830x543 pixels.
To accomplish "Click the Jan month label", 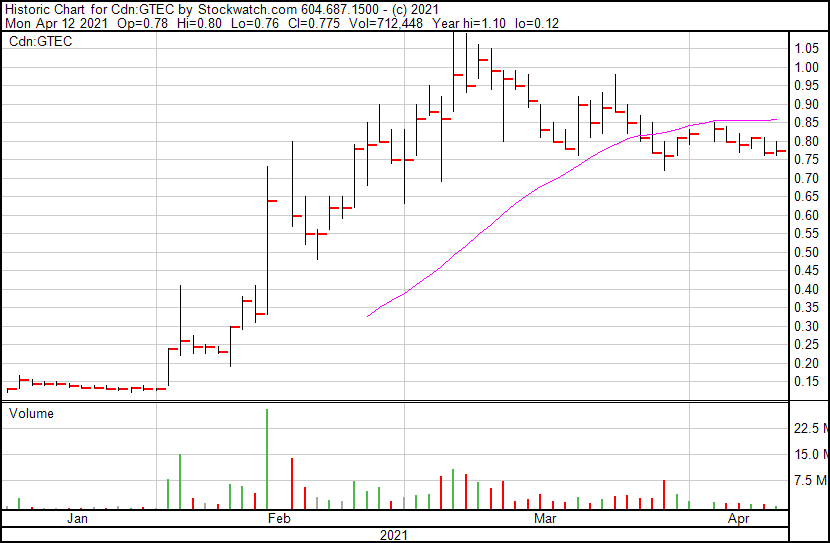I will (77, 518).
